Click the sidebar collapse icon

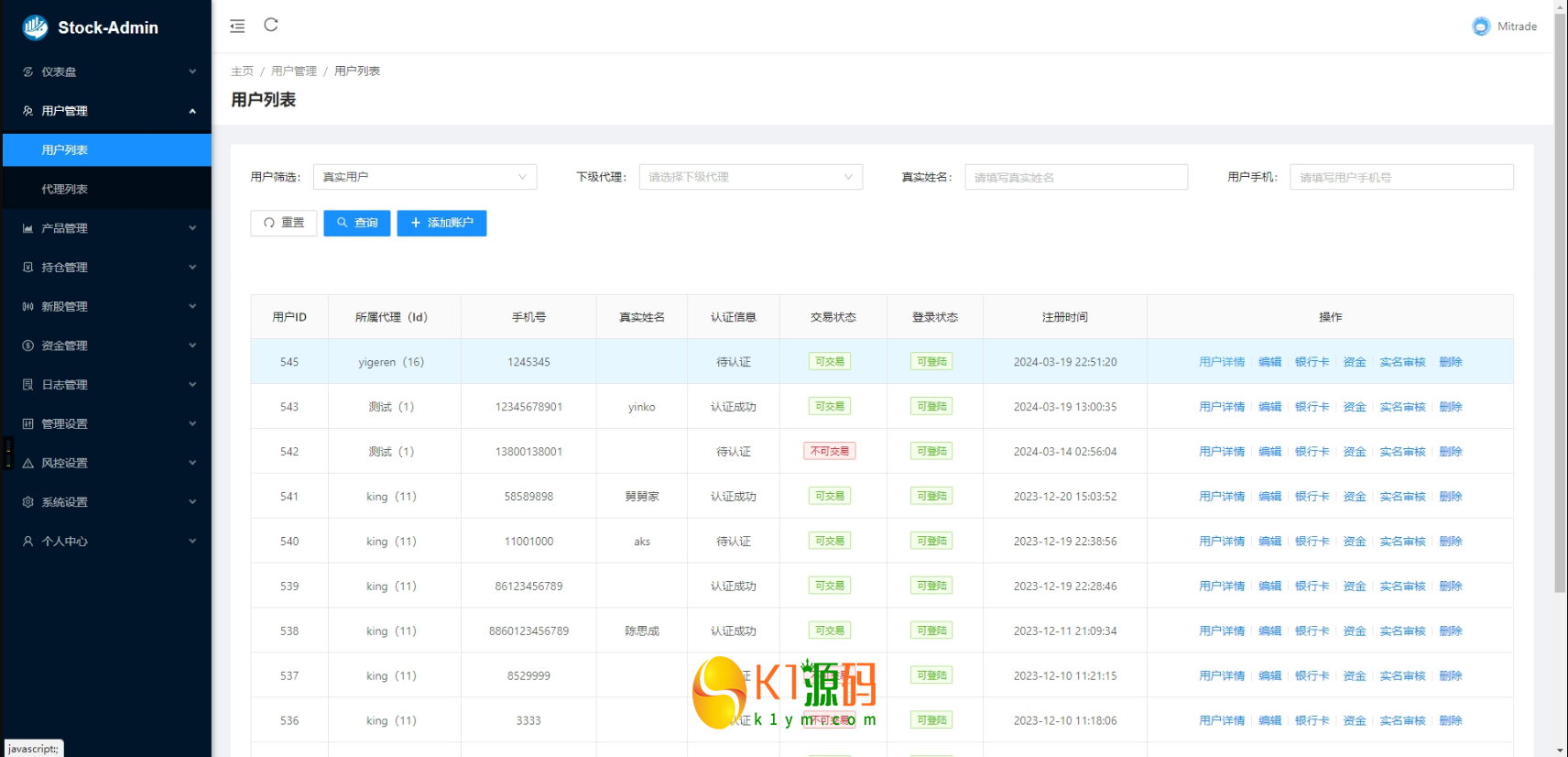pyautogui.click(x=237, y=26)
